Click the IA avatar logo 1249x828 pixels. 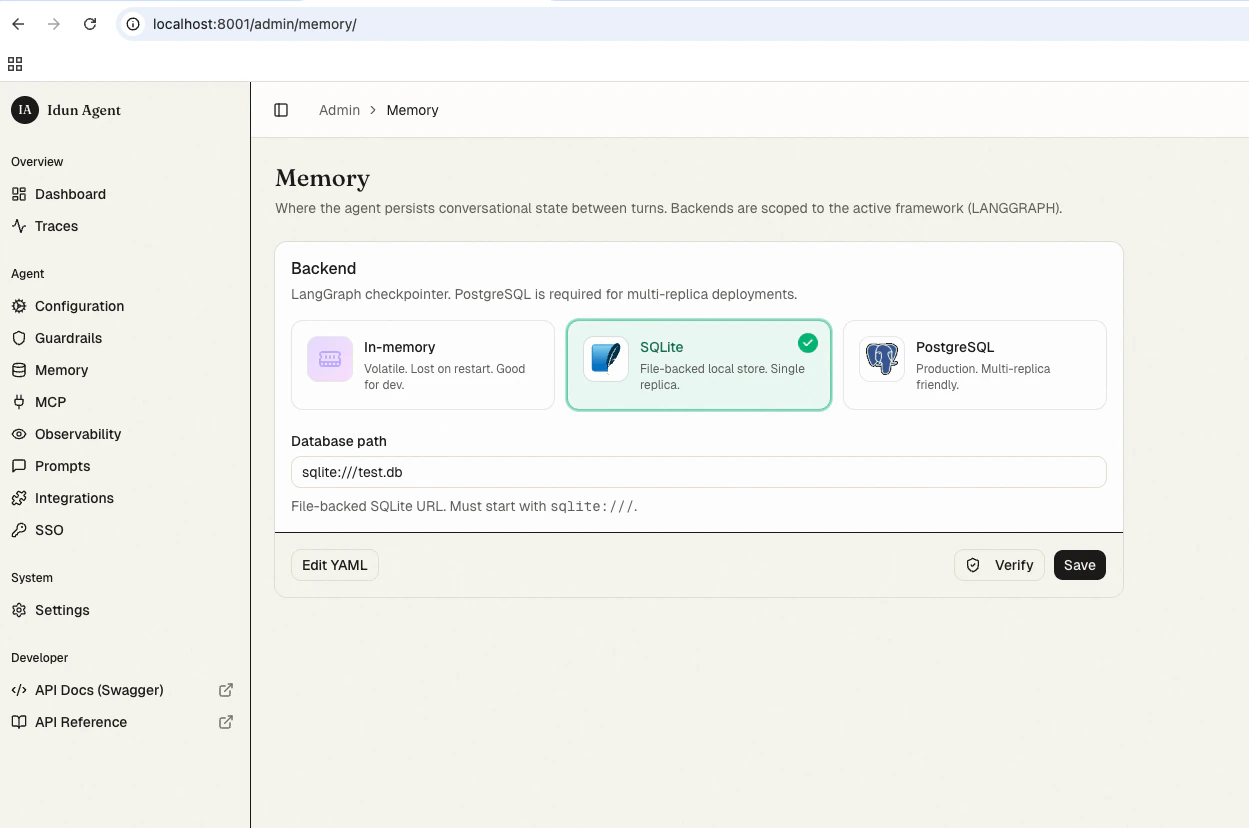pyautogui.click(x=25, y=110)
